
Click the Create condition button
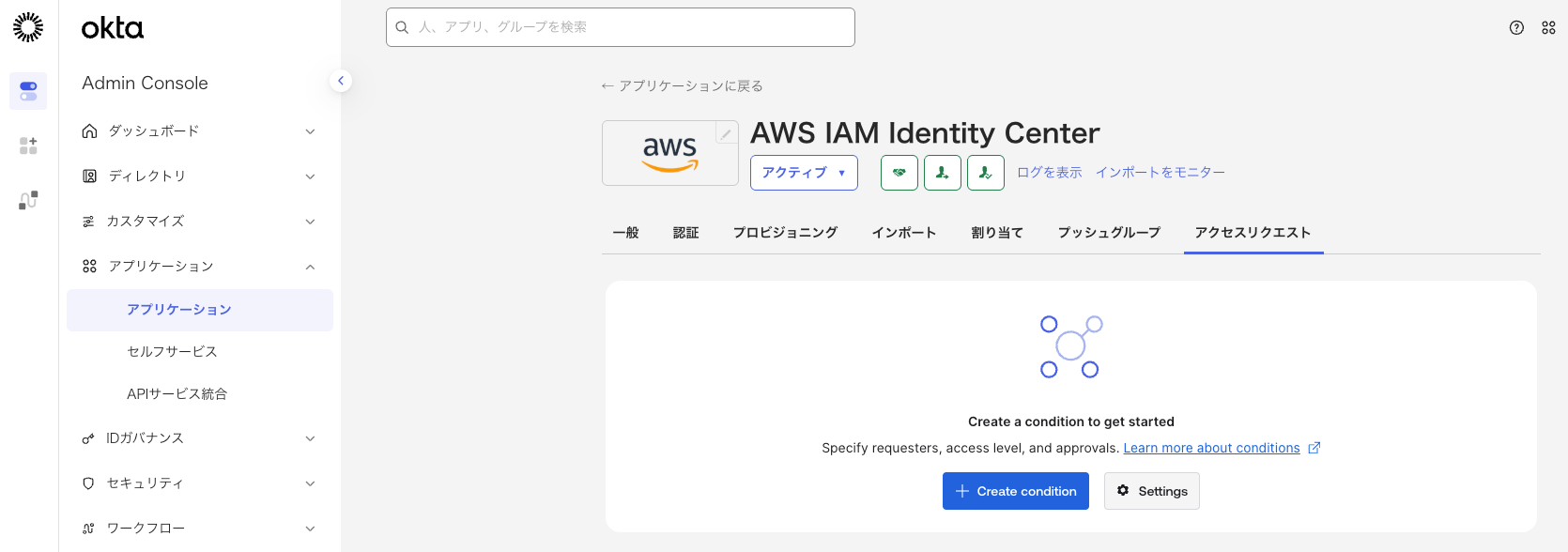click(x=1016, y=491)
